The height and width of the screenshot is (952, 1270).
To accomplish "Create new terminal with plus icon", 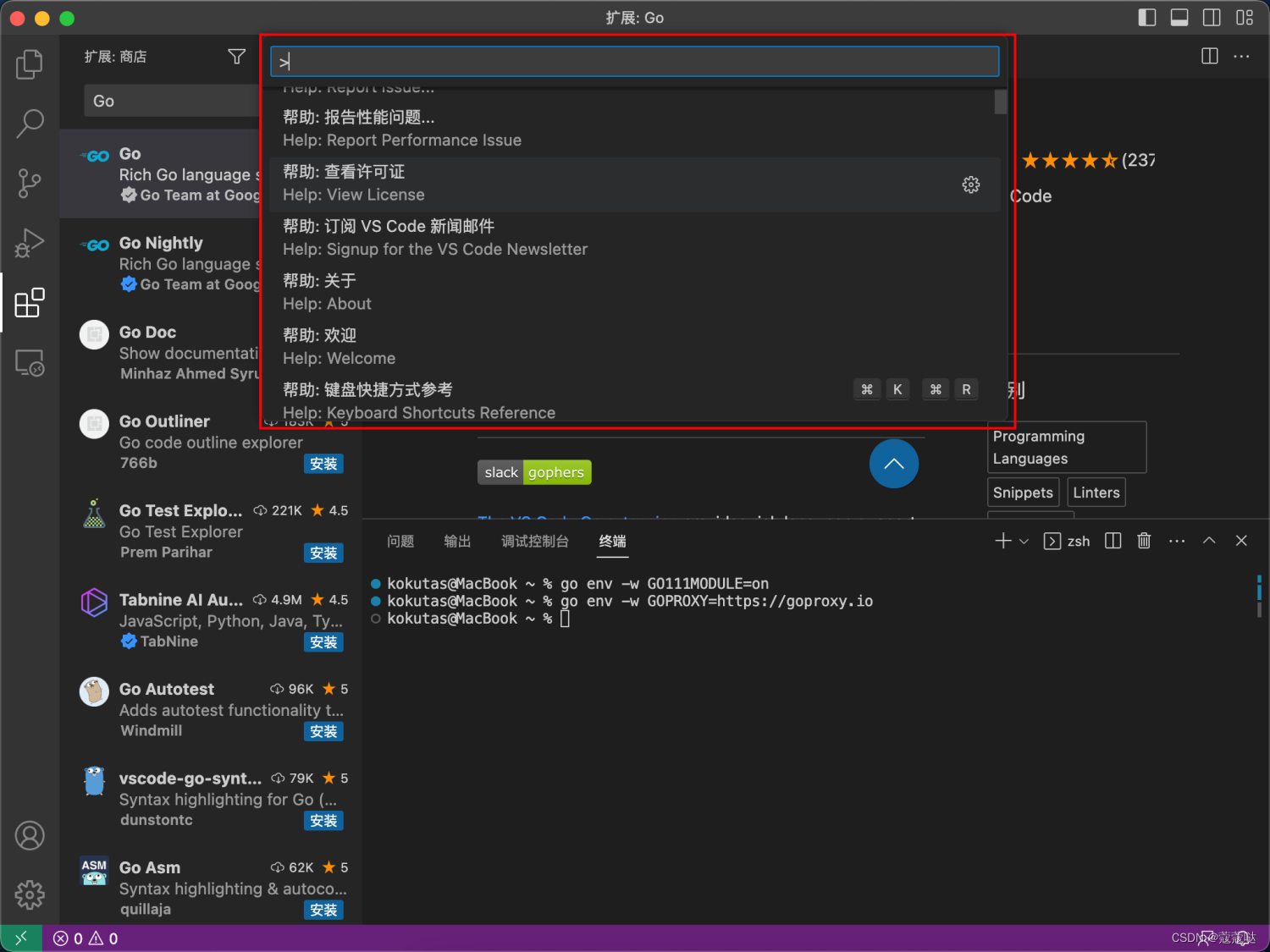I will tap(1003, 541).
